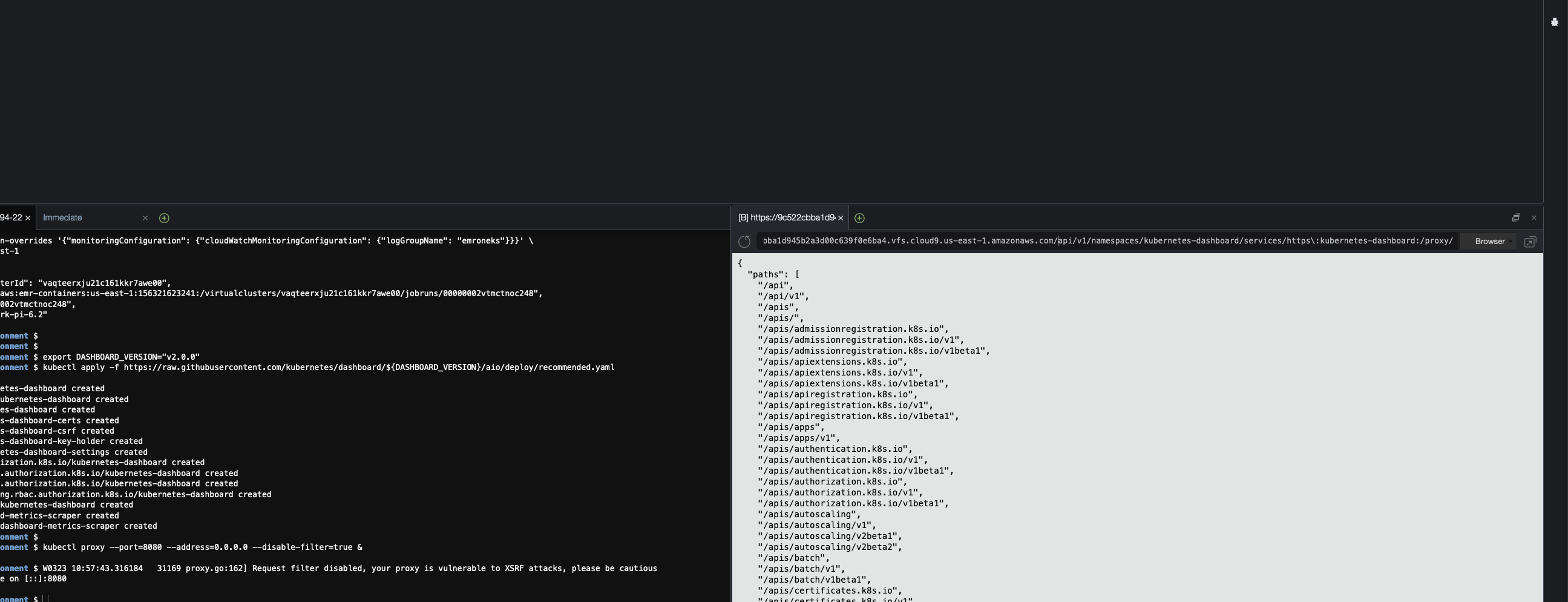Click the "paths": [ JSON key

coord(773,274)
